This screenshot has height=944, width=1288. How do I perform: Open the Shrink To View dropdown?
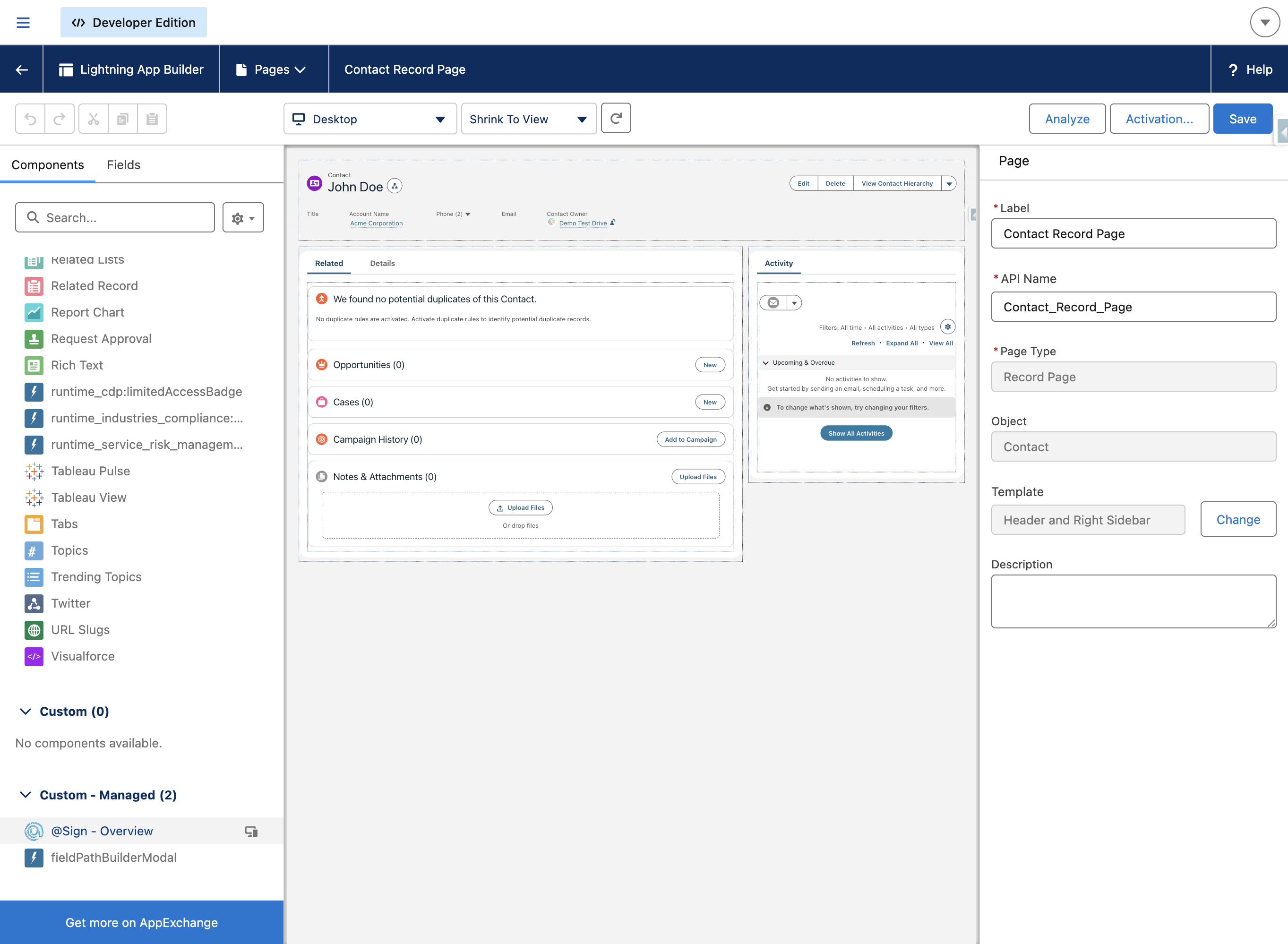click(528, 119)
